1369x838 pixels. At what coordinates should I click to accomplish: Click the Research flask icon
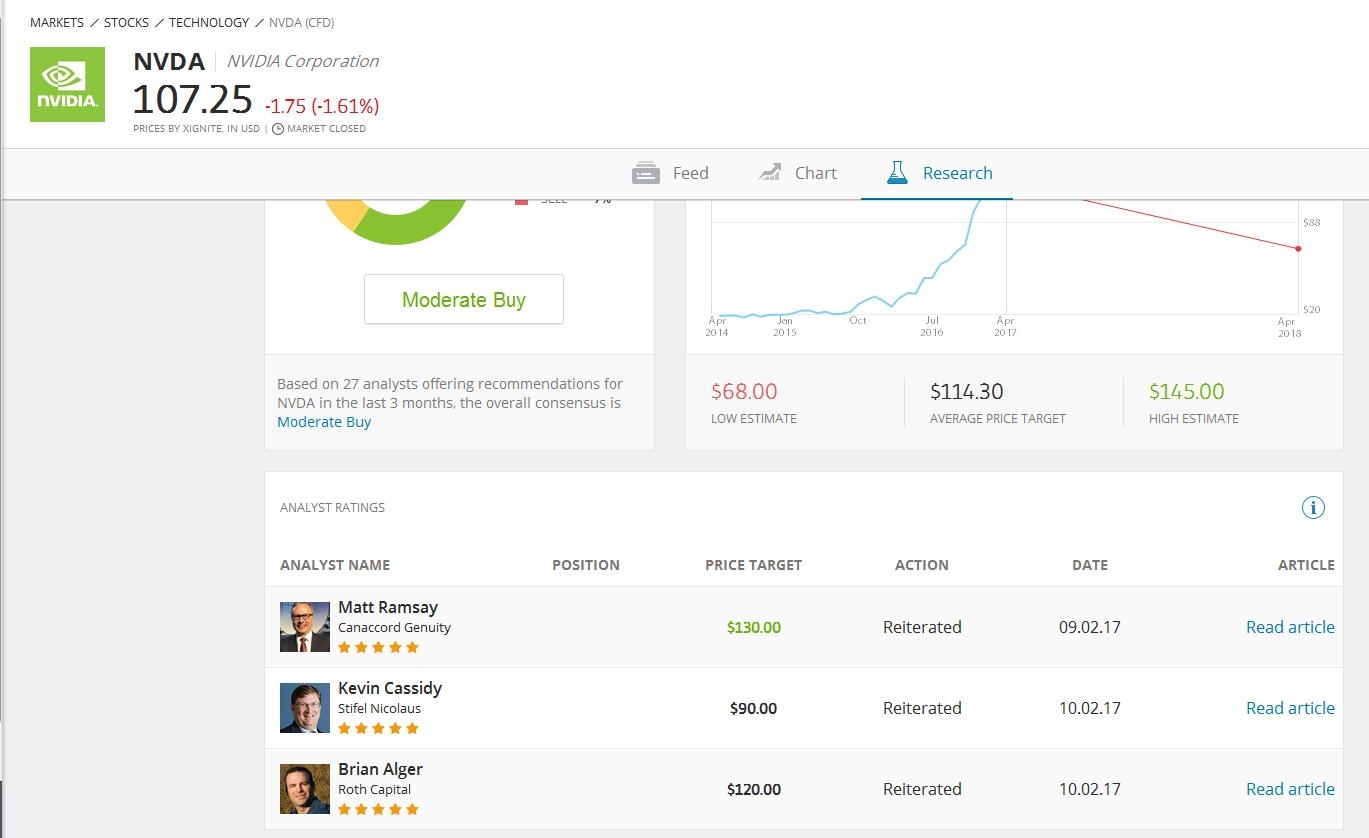tap(897, 172)
